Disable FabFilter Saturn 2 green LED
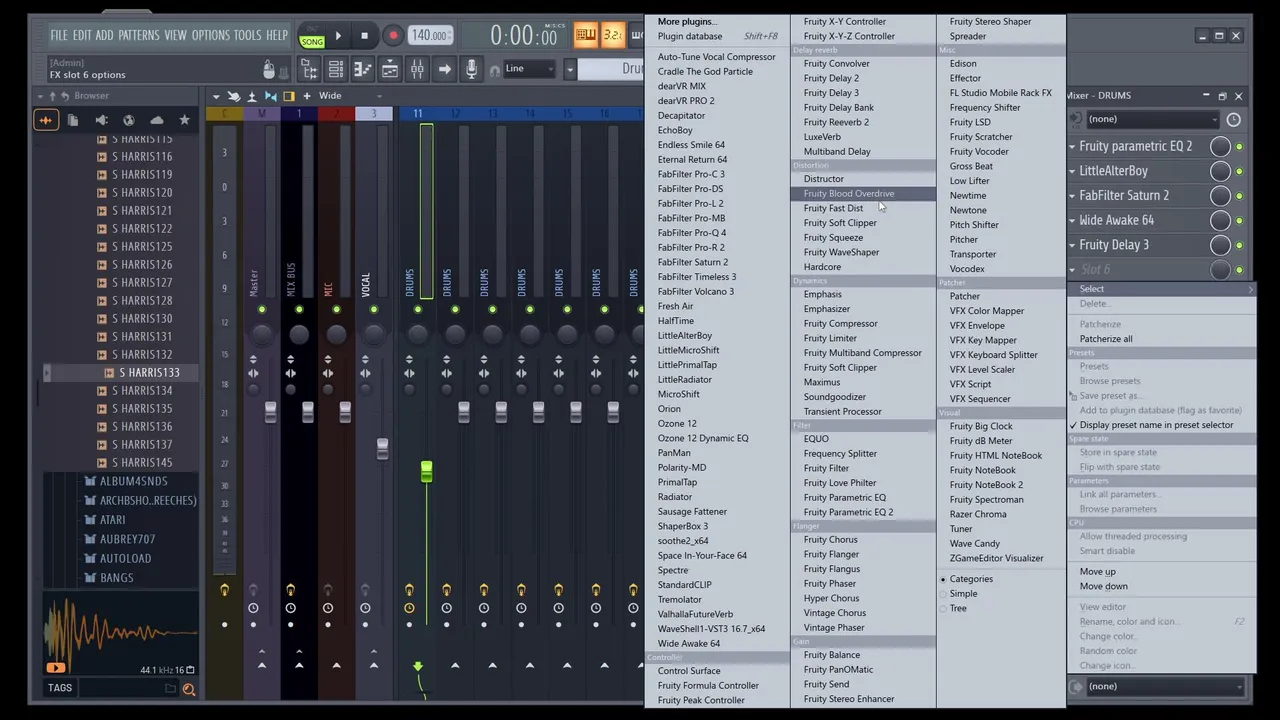This screenshot has width=1280, height=720. 1239,196
